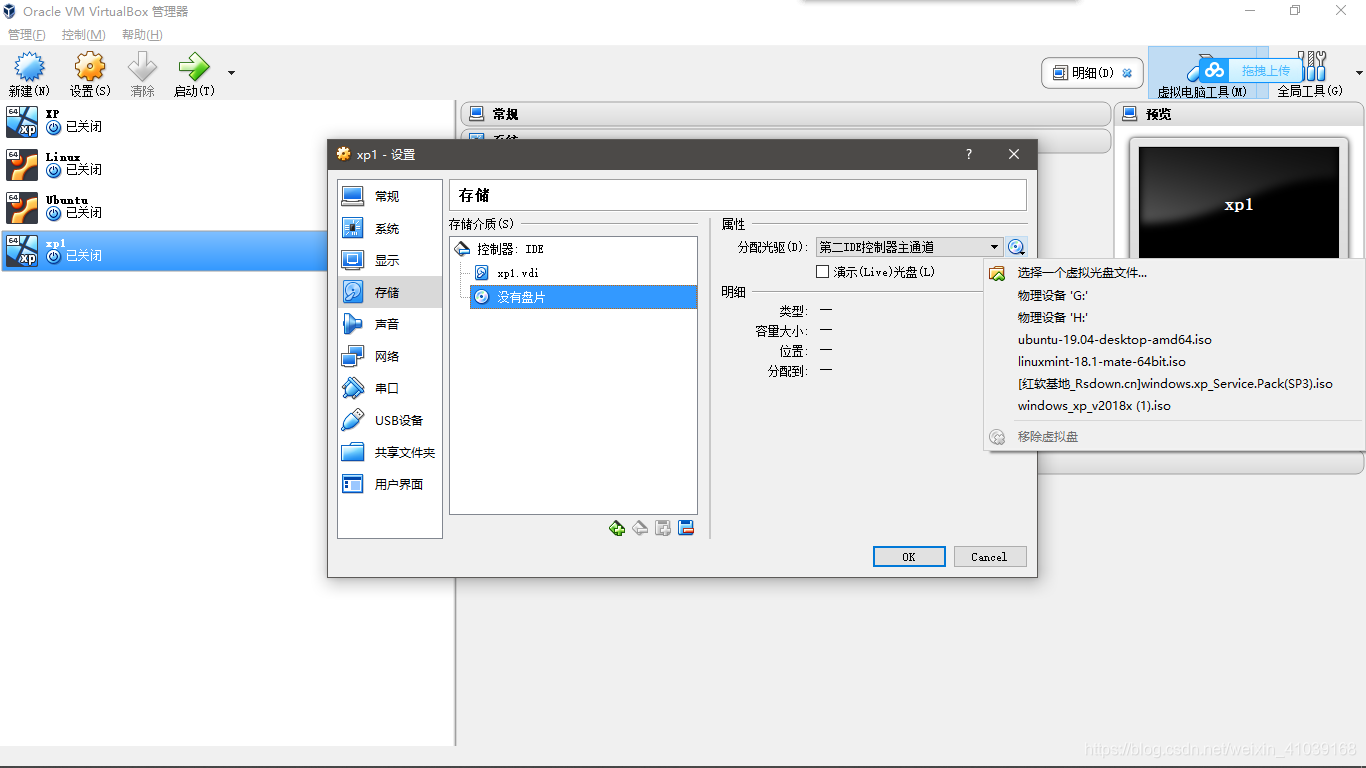Image resolution: width=1366 pixels, height=768 pixels.
Task: Select 物理设备 'G:' host drive
Action: (x=1174, y=295)
